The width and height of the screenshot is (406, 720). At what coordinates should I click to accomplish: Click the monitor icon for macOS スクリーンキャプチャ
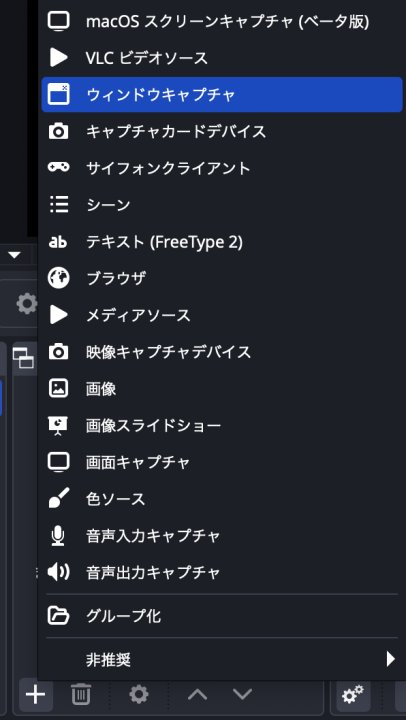59,21
